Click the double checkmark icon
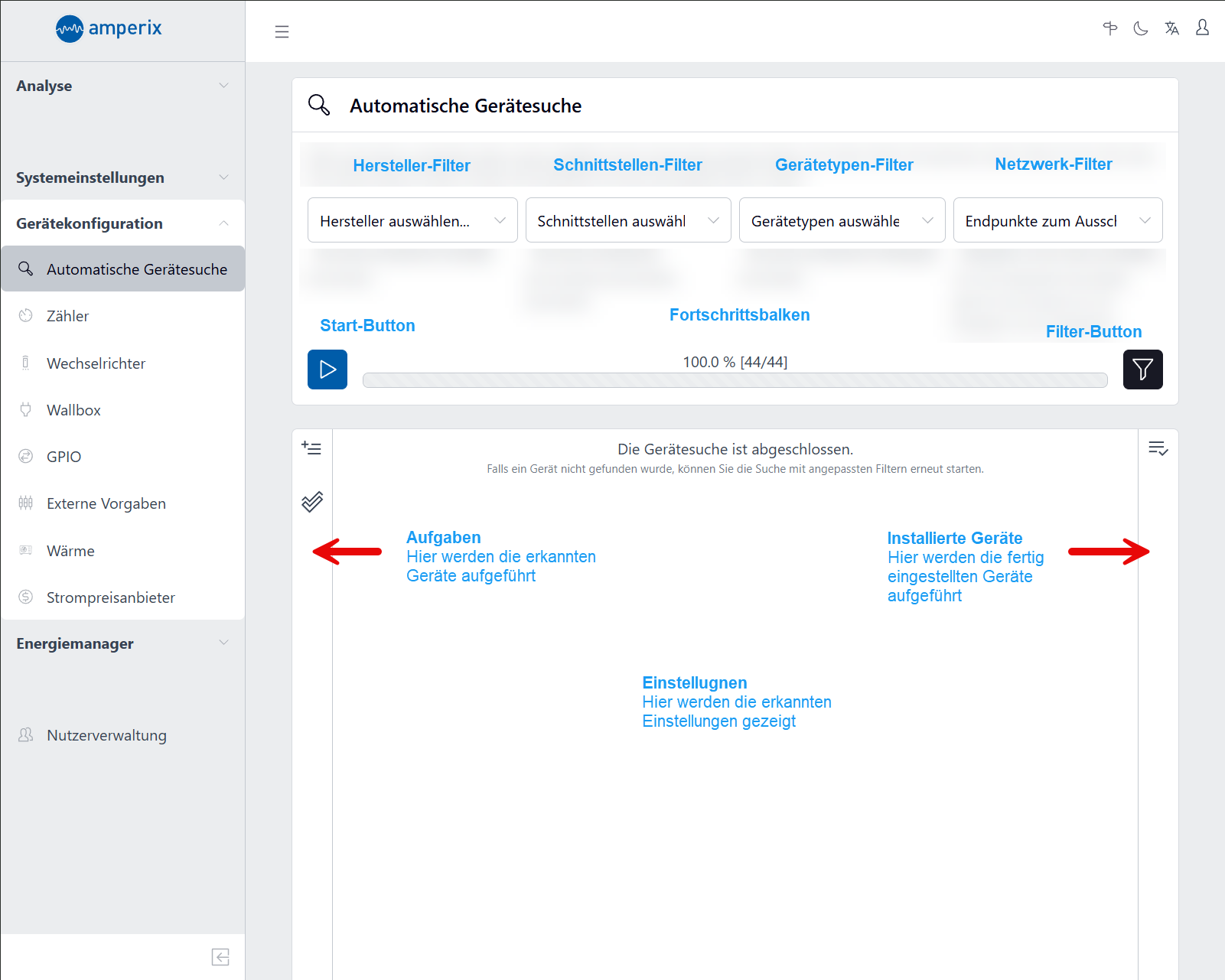 pos(311,502)
